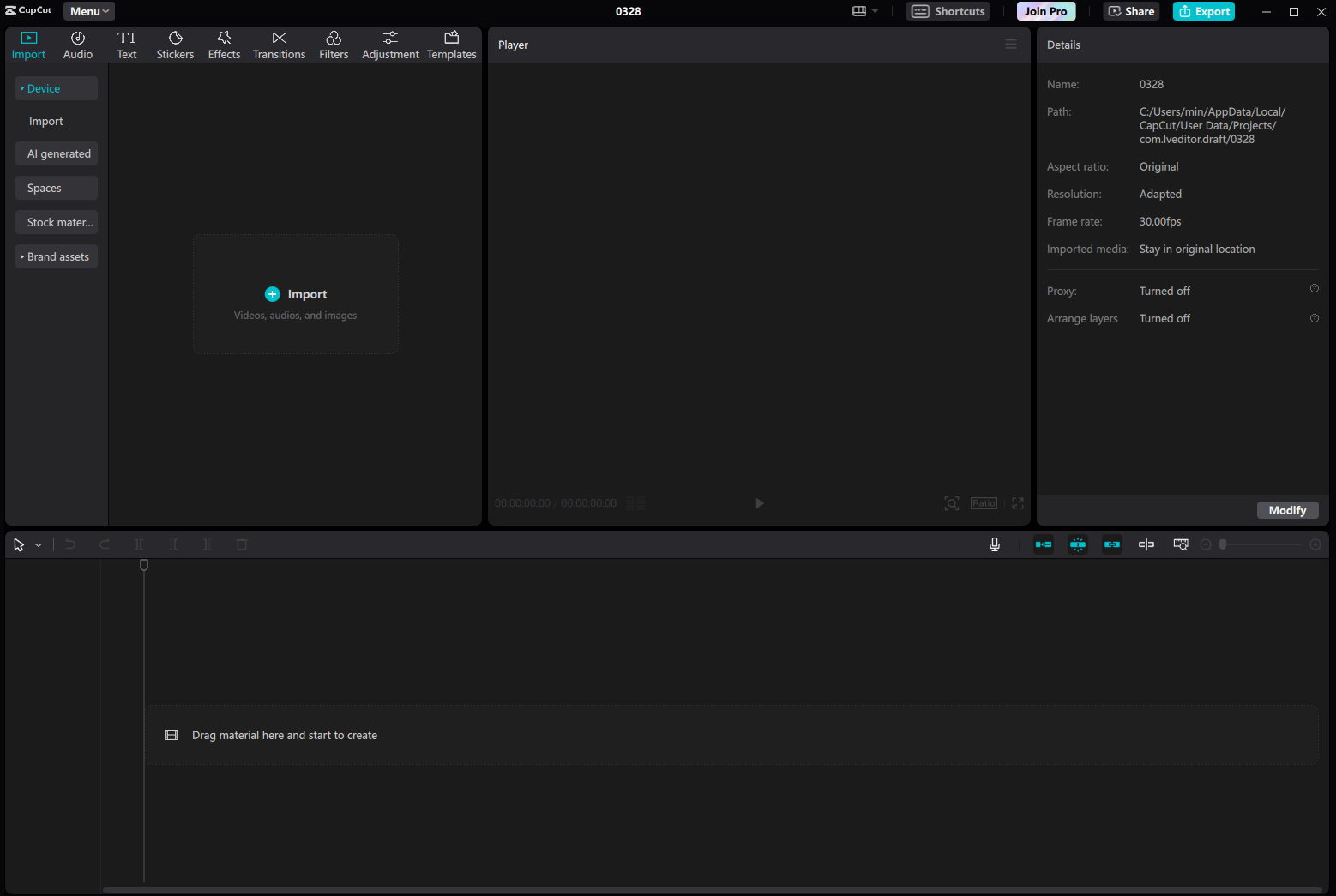This screenshot has height=896, width=1336.
Task: Click the Delete trash icon in timeline toolbar
Action: (242, 544)
